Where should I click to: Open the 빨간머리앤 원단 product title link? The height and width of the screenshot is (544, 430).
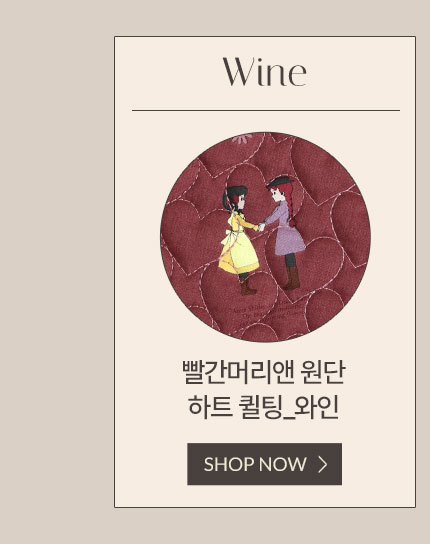263,373
